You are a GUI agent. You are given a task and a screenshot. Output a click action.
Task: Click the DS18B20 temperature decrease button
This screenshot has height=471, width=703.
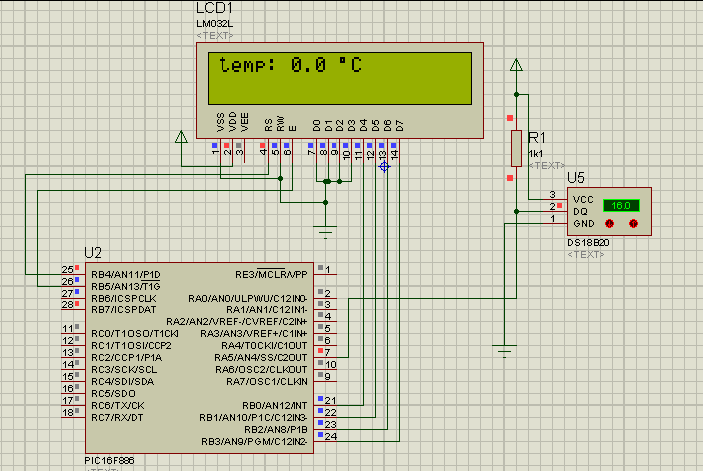608,223
